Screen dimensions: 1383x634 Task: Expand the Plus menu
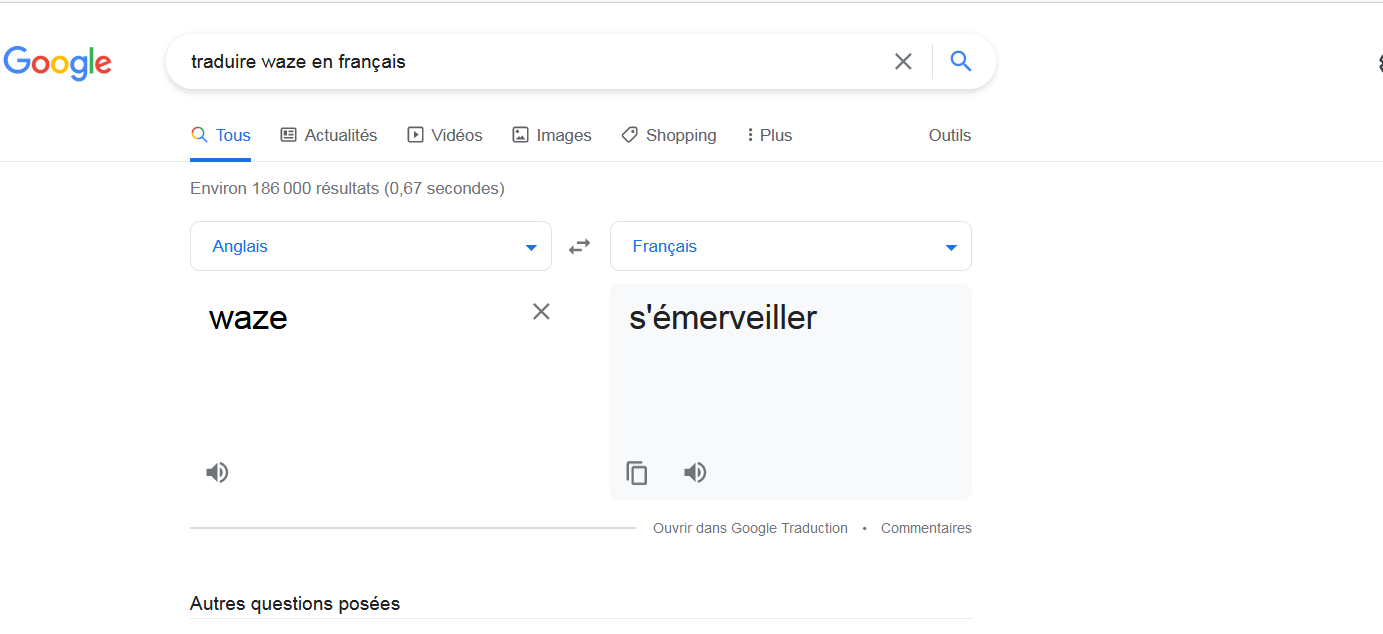click(769, 135)
